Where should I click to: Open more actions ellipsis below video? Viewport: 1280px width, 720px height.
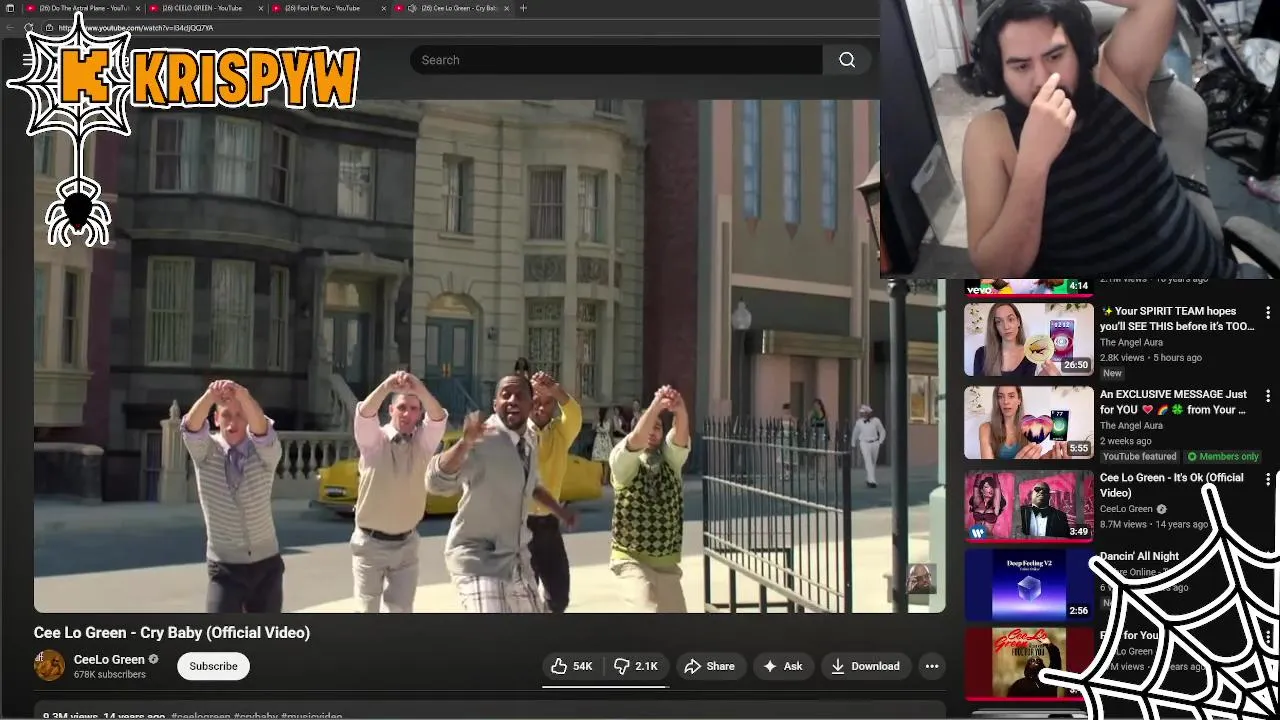pos(932,666)
